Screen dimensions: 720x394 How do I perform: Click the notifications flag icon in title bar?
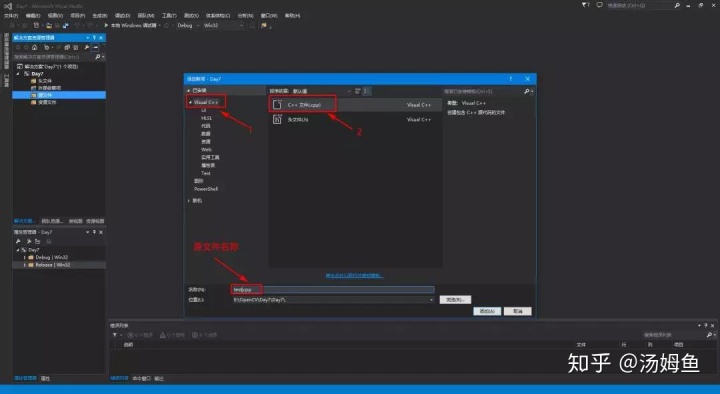[585, 5]
